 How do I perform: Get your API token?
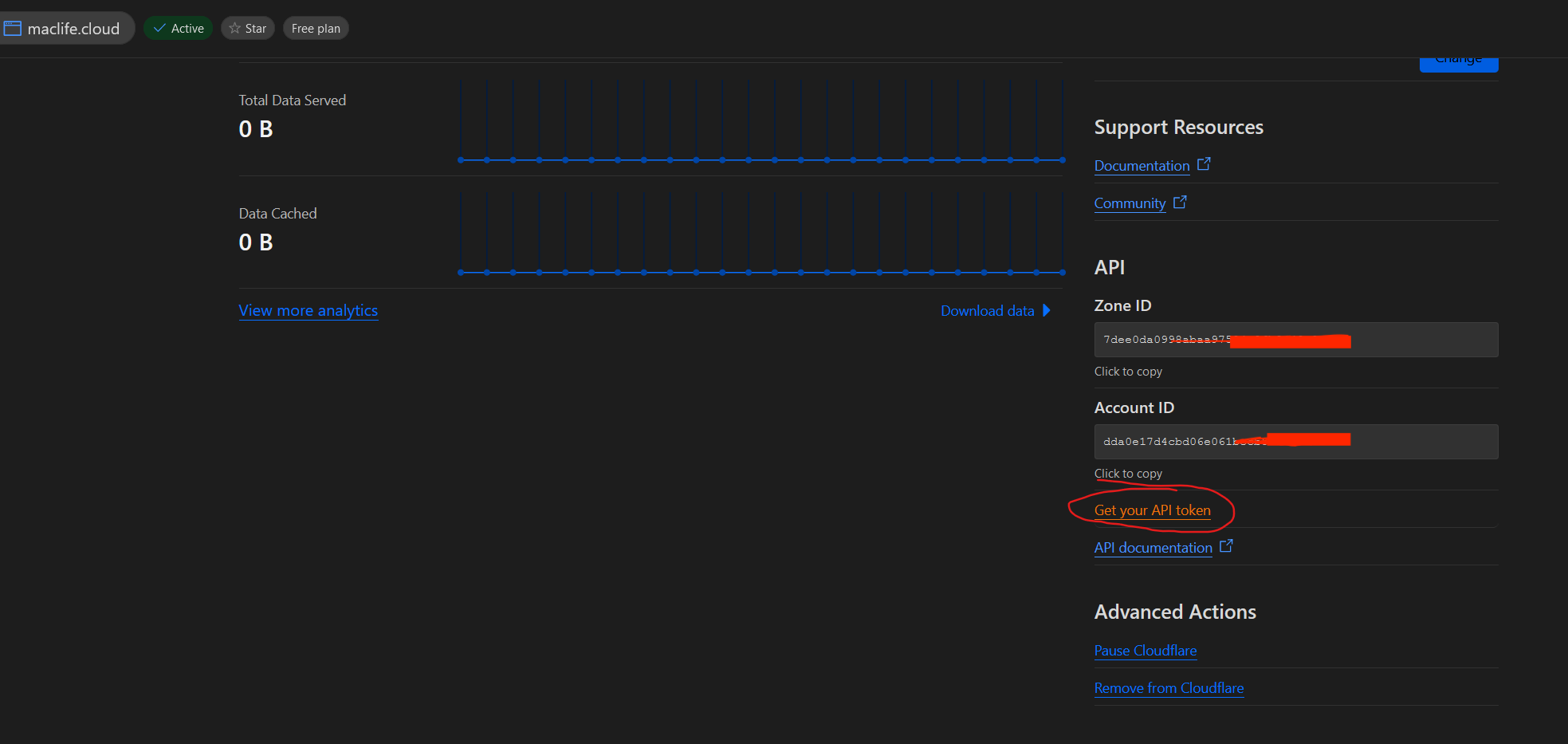(x=1152, y=510)
